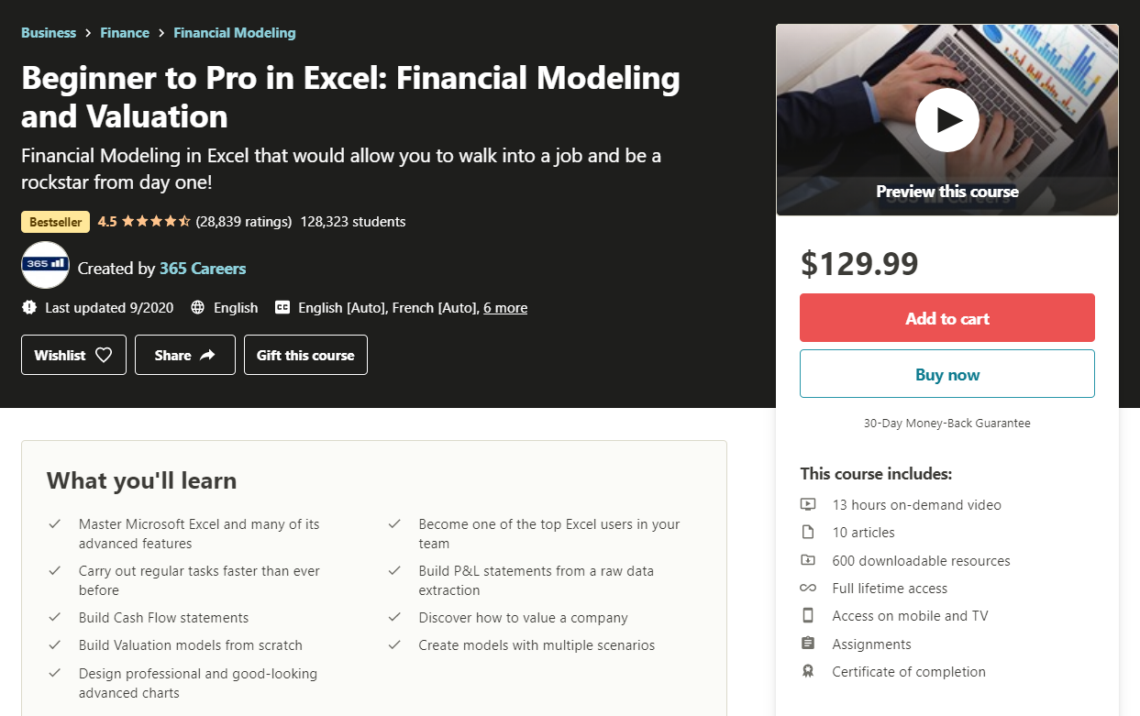Click the Add to cart button
Viewport: 1140px width, 716px height.
946,317
